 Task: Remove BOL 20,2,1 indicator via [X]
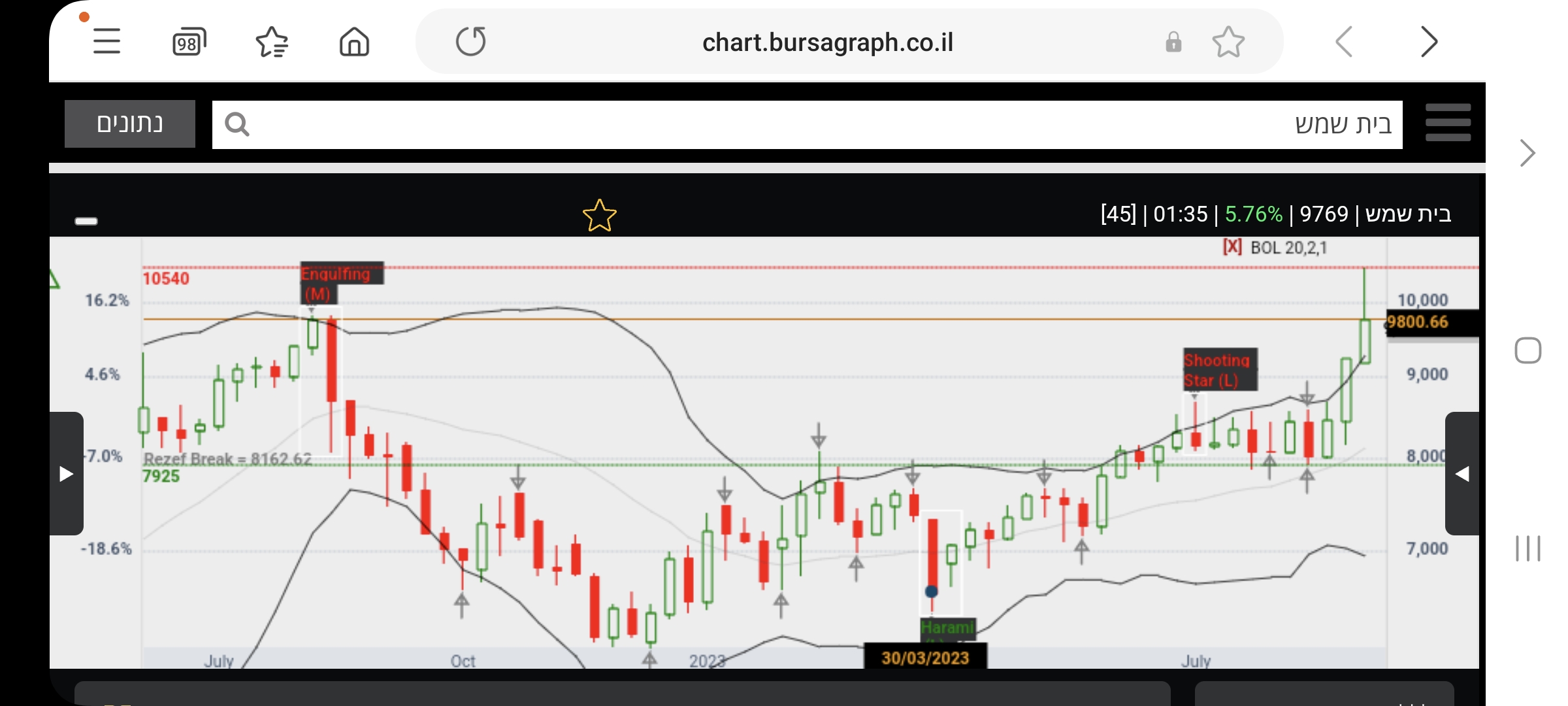click(x=1232, y=247)
